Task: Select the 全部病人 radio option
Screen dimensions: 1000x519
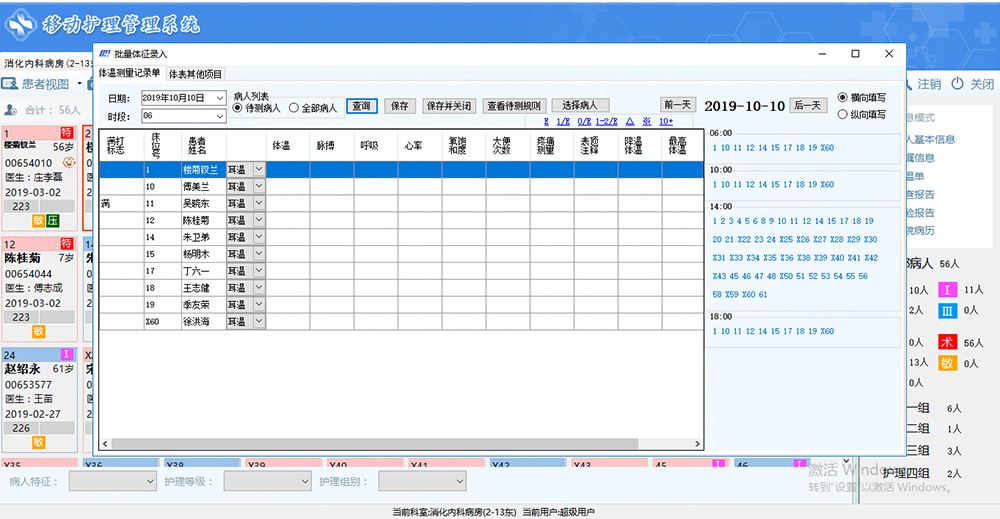Action: pyautogui.click(x=293, y=108)
